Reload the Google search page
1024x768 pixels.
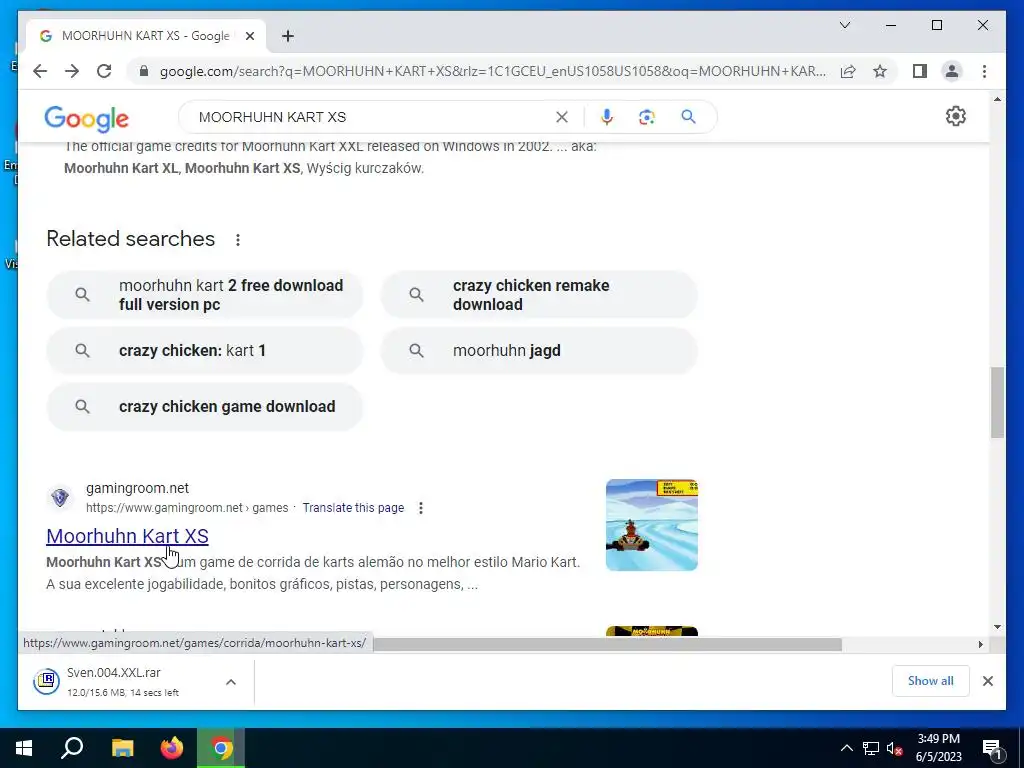tap(104, 71)
